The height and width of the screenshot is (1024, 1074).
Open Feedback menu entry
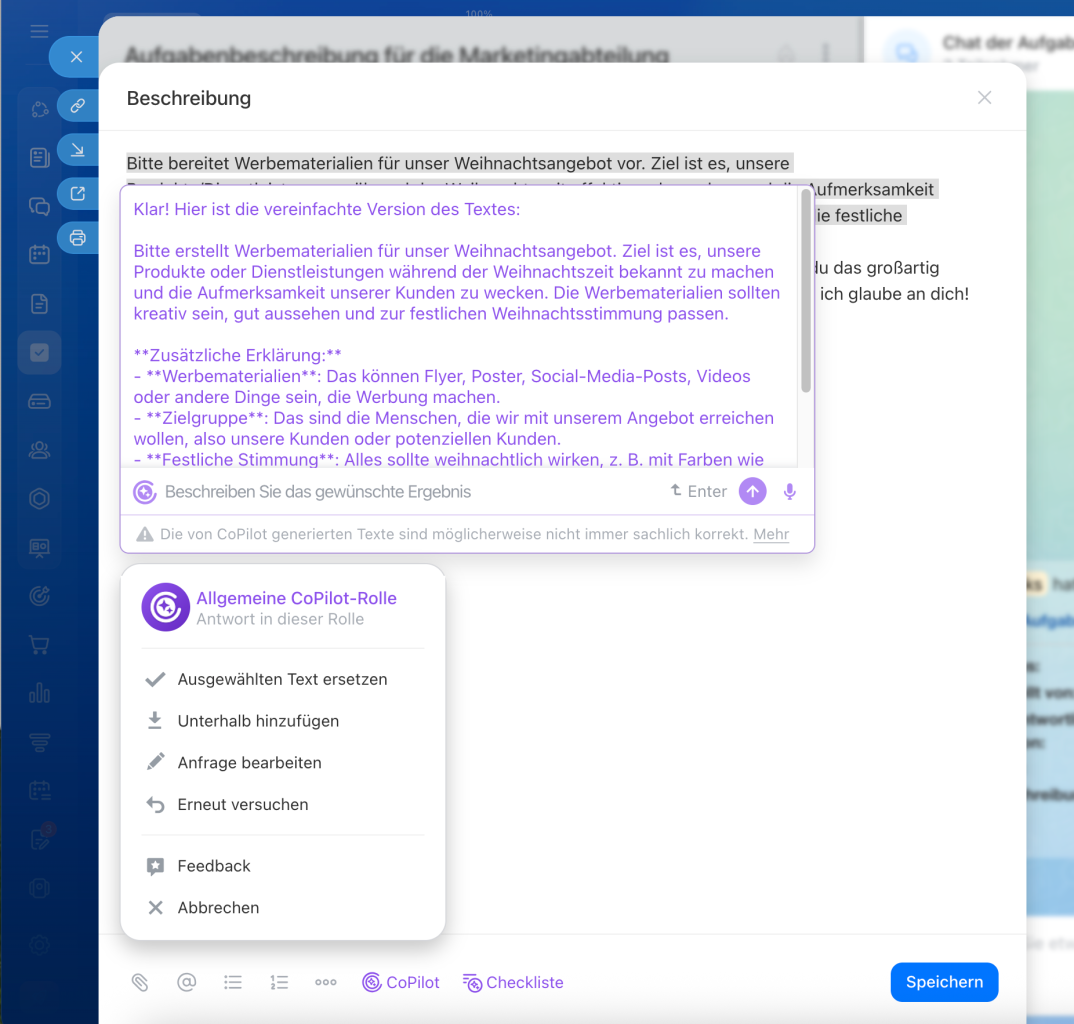click(282, 866)
